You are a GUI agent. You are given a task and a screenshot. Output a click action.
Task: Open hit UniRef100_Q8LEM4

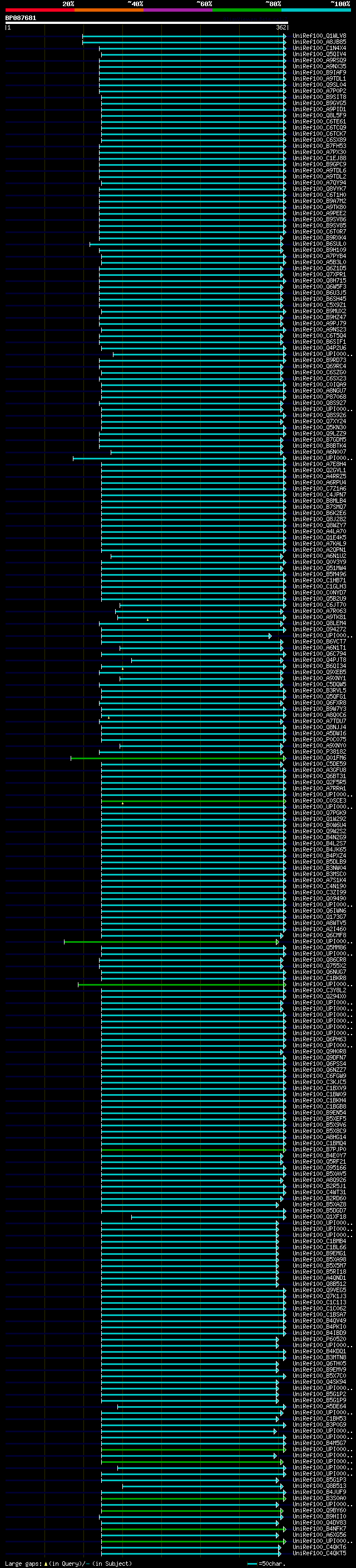pos(319,624)
